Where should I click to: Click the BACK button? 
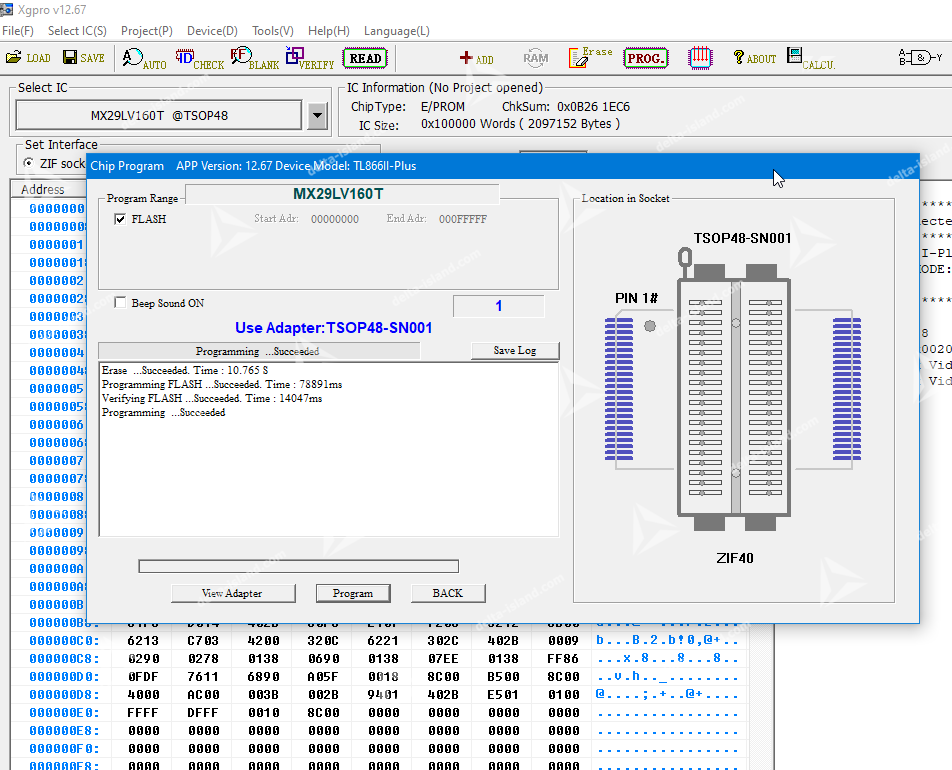click(x=448, y=593)
